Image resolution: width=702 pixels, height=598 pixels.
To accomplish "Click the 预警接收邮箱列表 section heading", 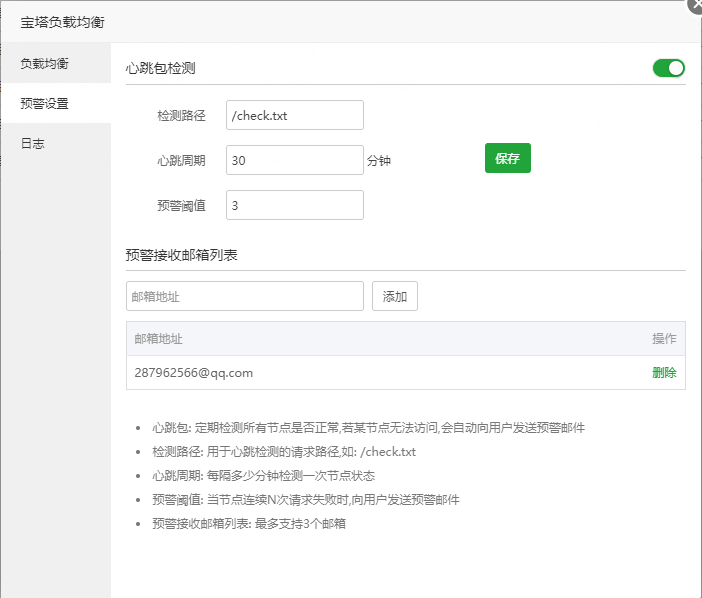I will [181, 254].
